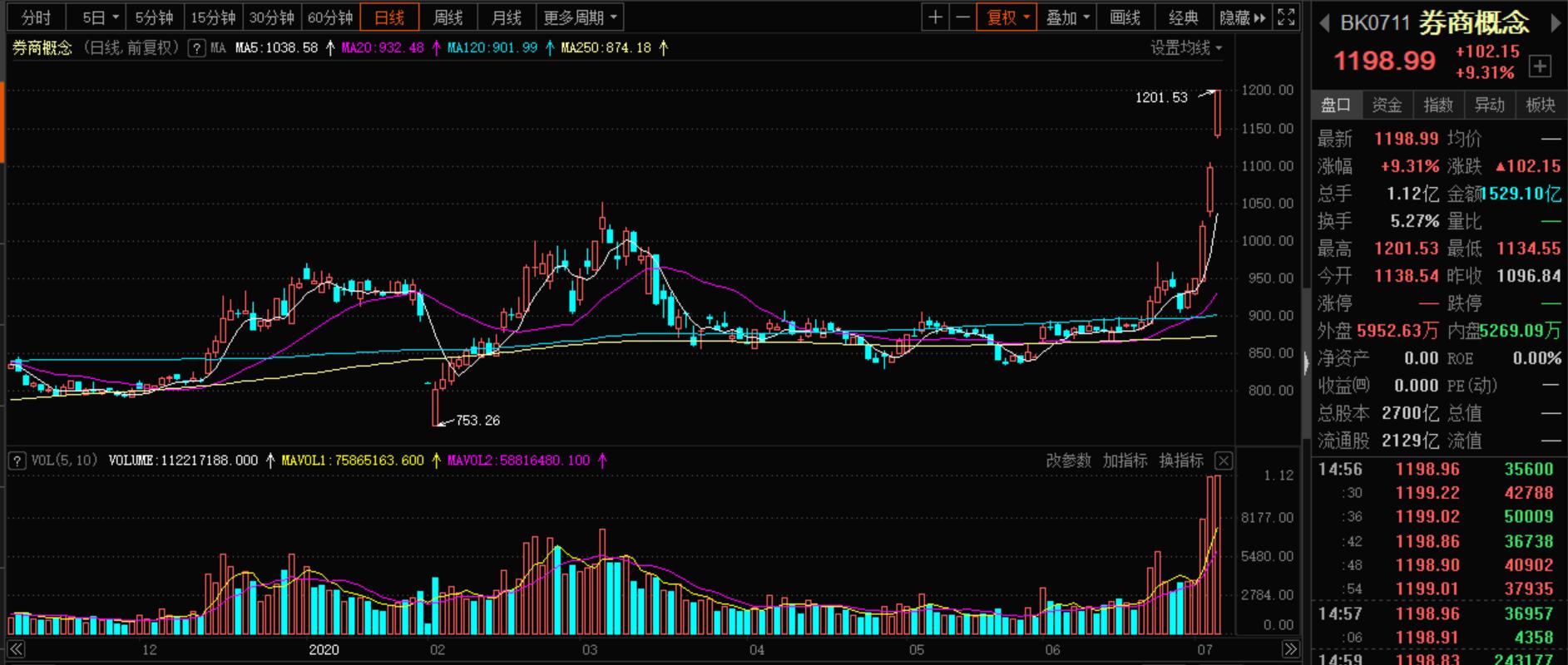
Task: Click the MAVOL1 value label
Action: (x=353, y=460)
